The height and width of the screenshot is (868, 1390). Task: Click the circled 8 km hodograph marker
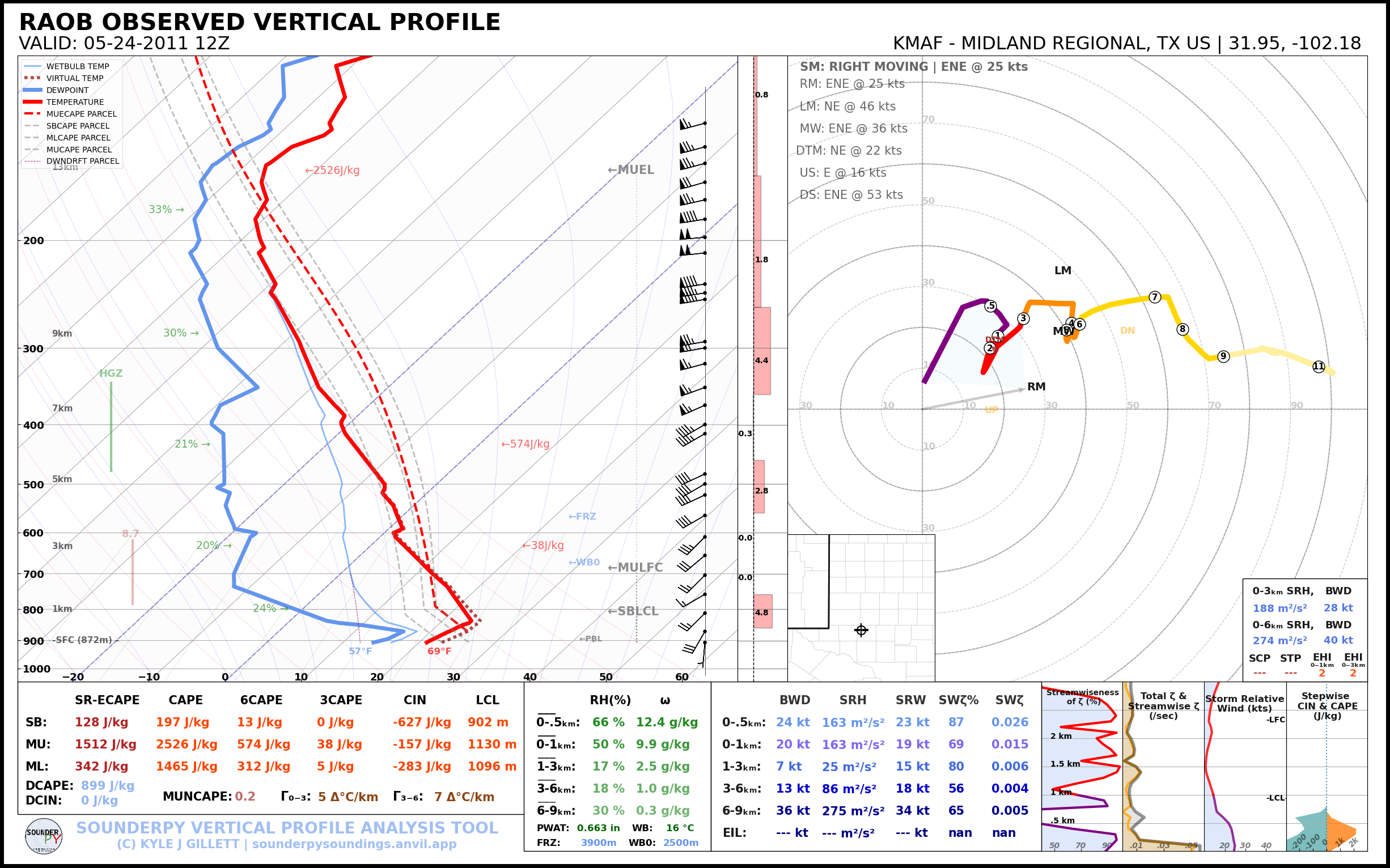1182,329
